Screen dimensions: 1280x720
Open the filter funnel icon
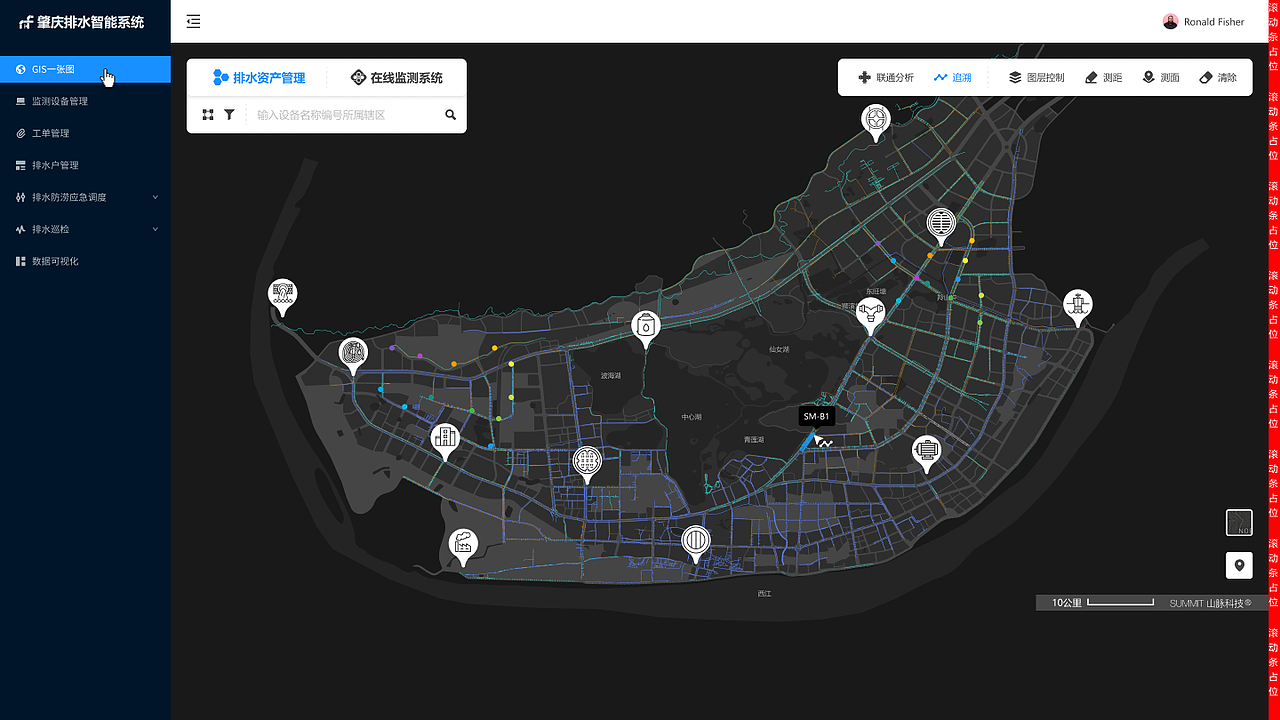229,115
